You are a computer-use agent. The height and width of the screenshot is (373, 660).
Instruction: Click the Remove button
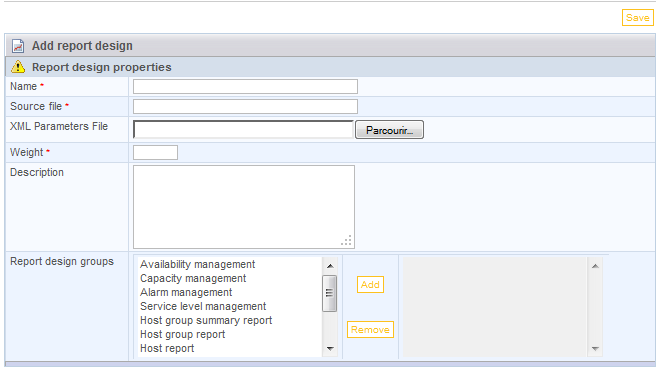point(370,330)
